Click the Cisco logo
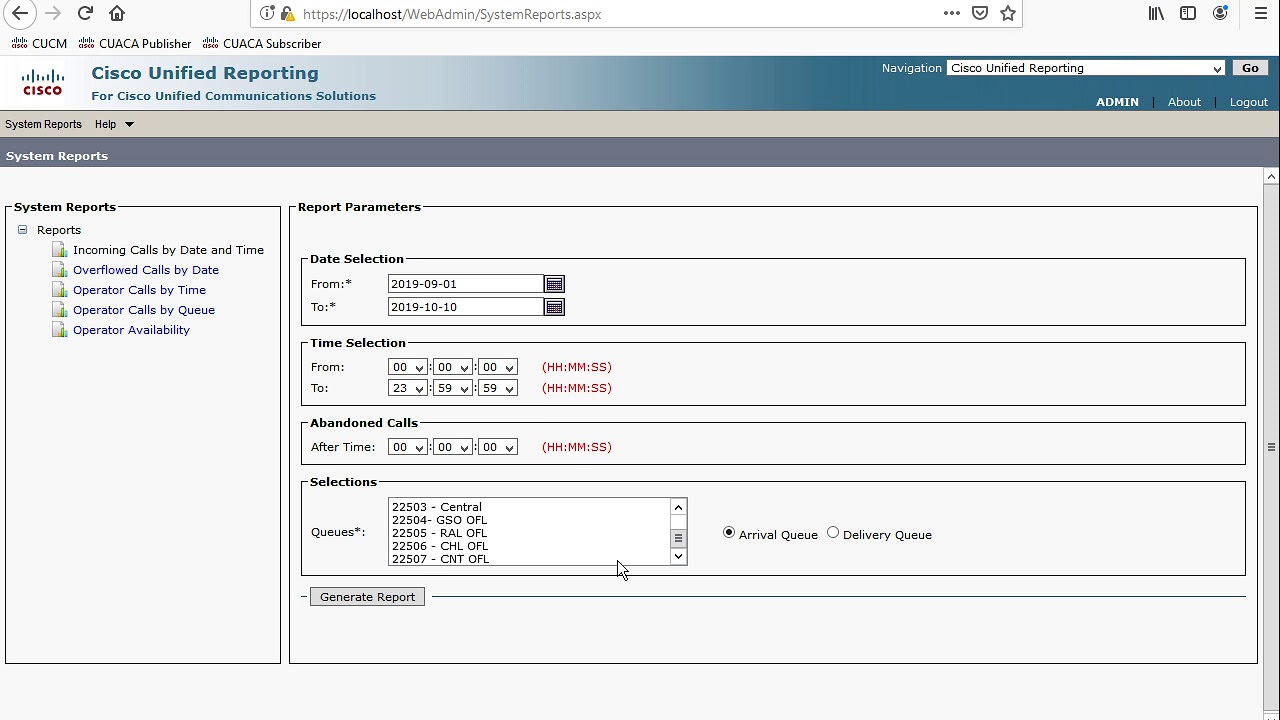The image size is (1280, 720). (43, 82)
